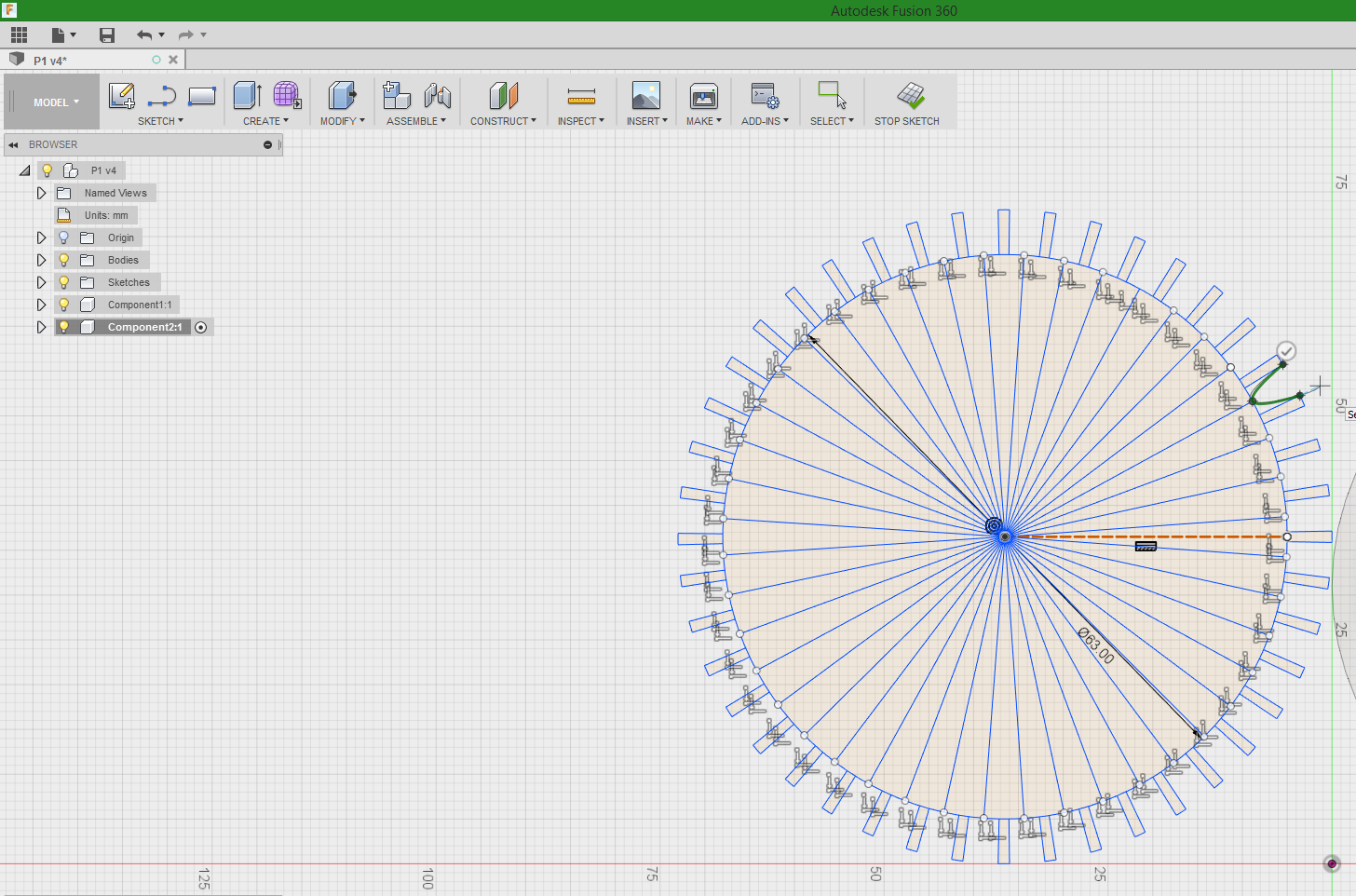Toggle visibility bulb of P1 v4 root

pos(47,170)
